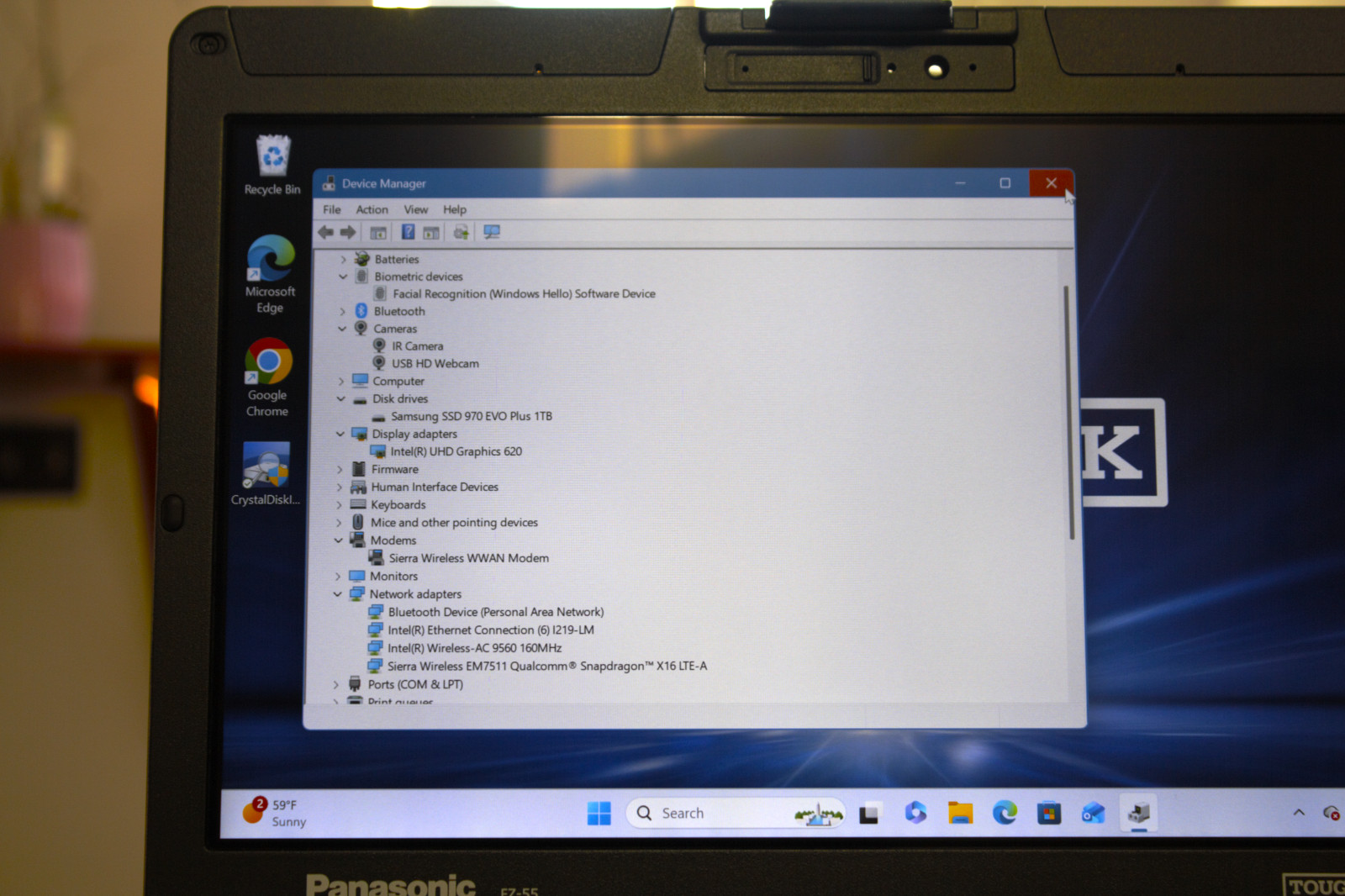Select Intel(R) Ethernet Connection (6) I219-LM
The width and height of the screenshot is (1345, 896).
[491, 630]
